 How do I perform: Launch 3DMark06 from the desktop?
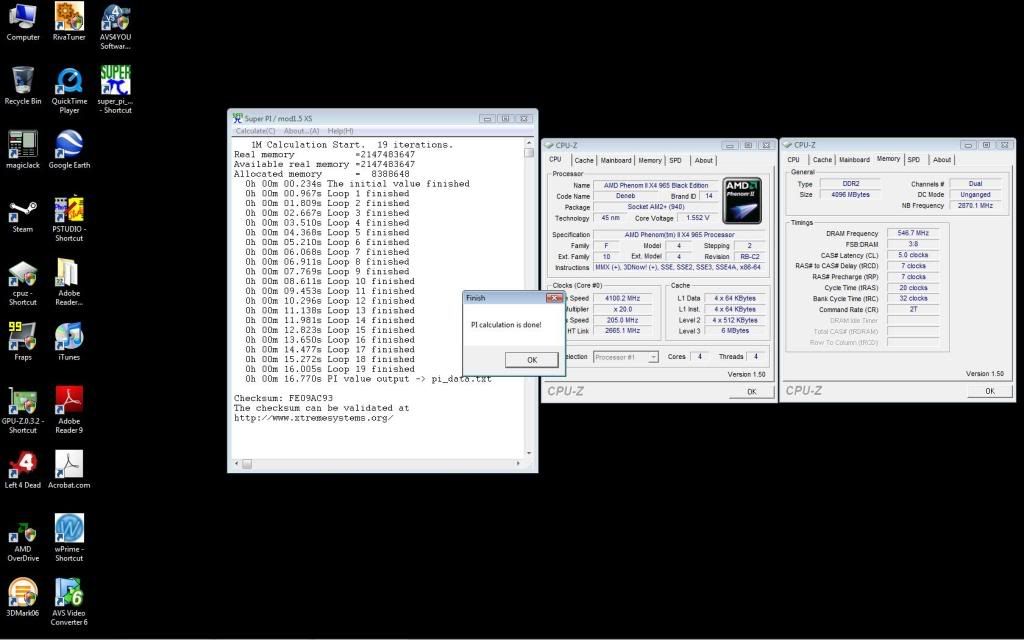23,598
